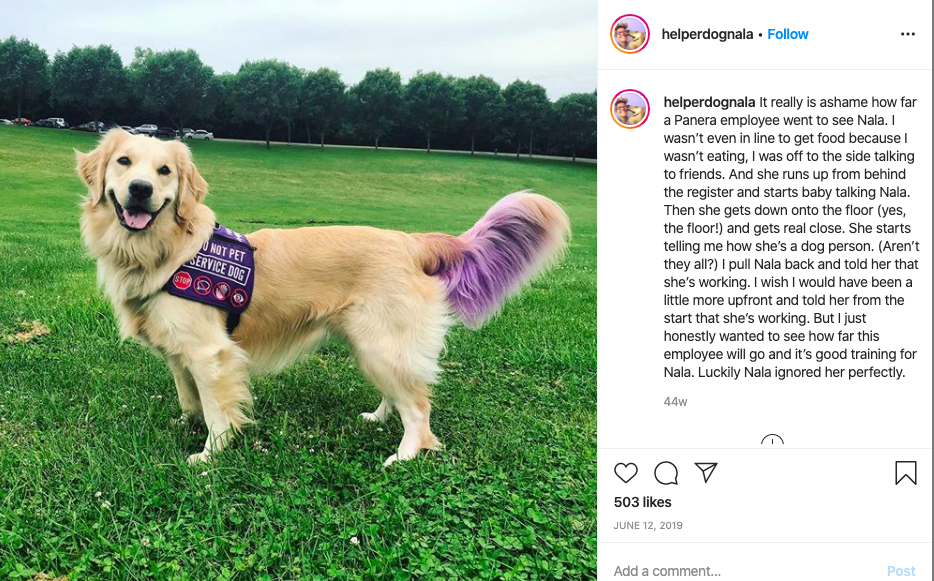Screen dimensions: 934x581
Task: Click the golden retriever photo
Action: point(298,290)
